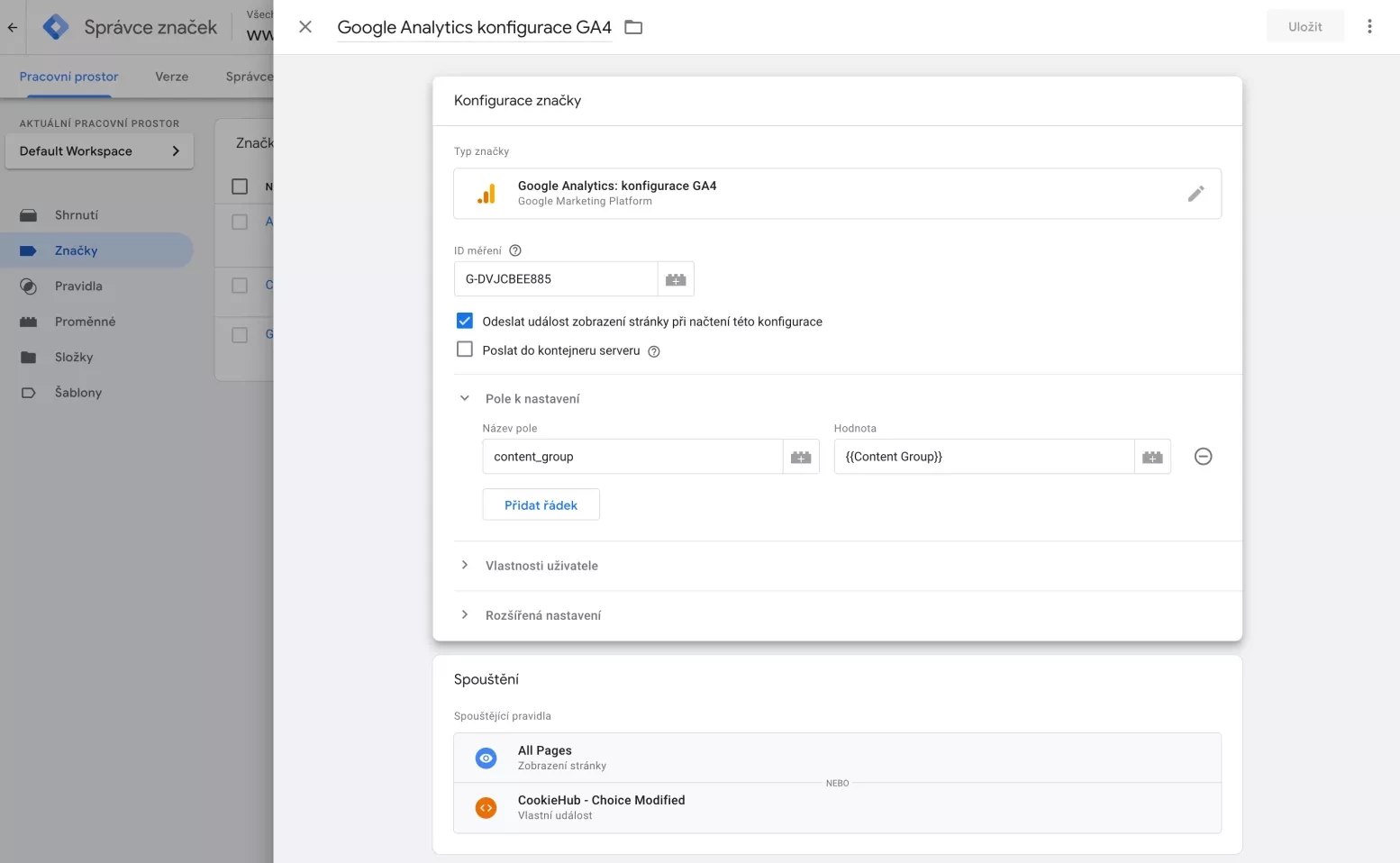Image resolution: width=1400 pixels, height=863 pixels.
Task: Edit tag type with pencil icon
Action: (x=1195, y=194)
